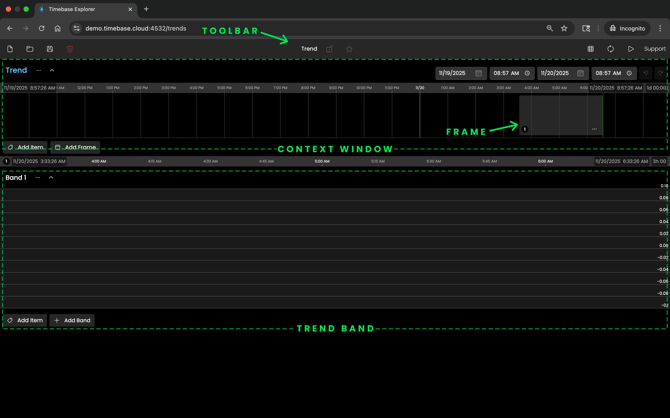Screen dimensions: 670x418
Task: Collapse Band 1 with chevron
Action: (51, 177)
